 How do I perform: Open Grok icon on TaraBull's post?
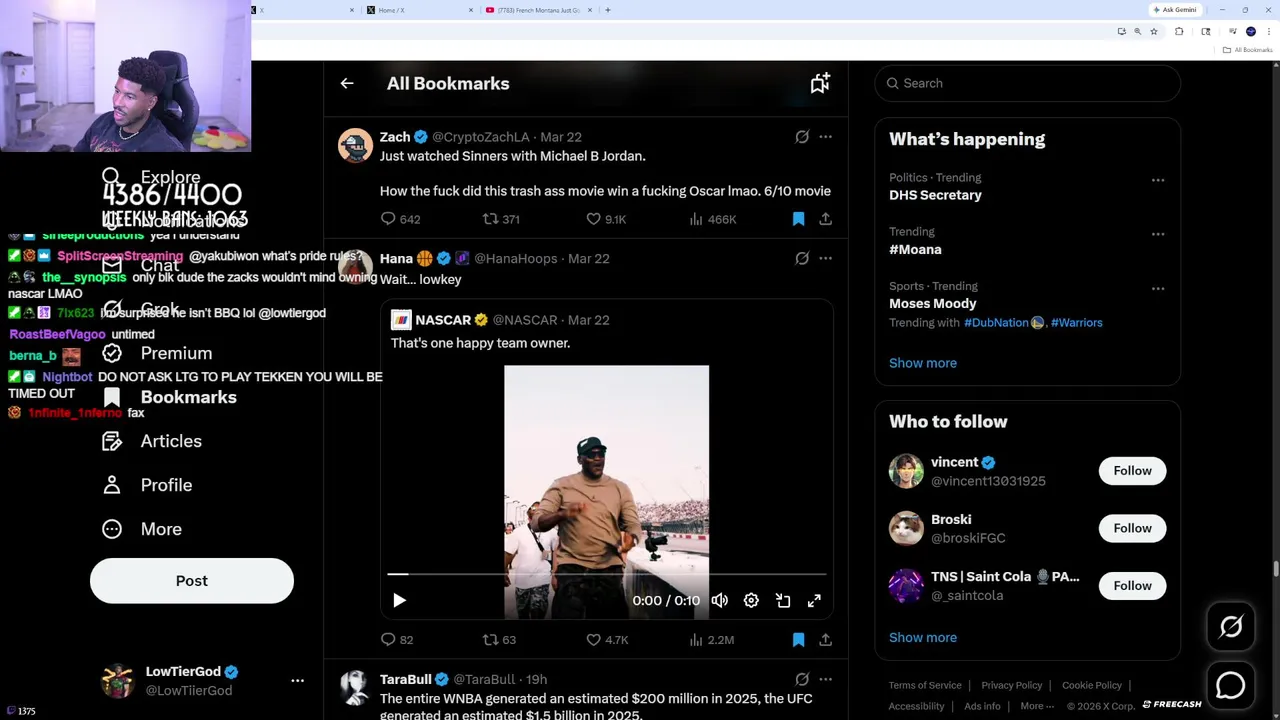[x=802, y=679]
